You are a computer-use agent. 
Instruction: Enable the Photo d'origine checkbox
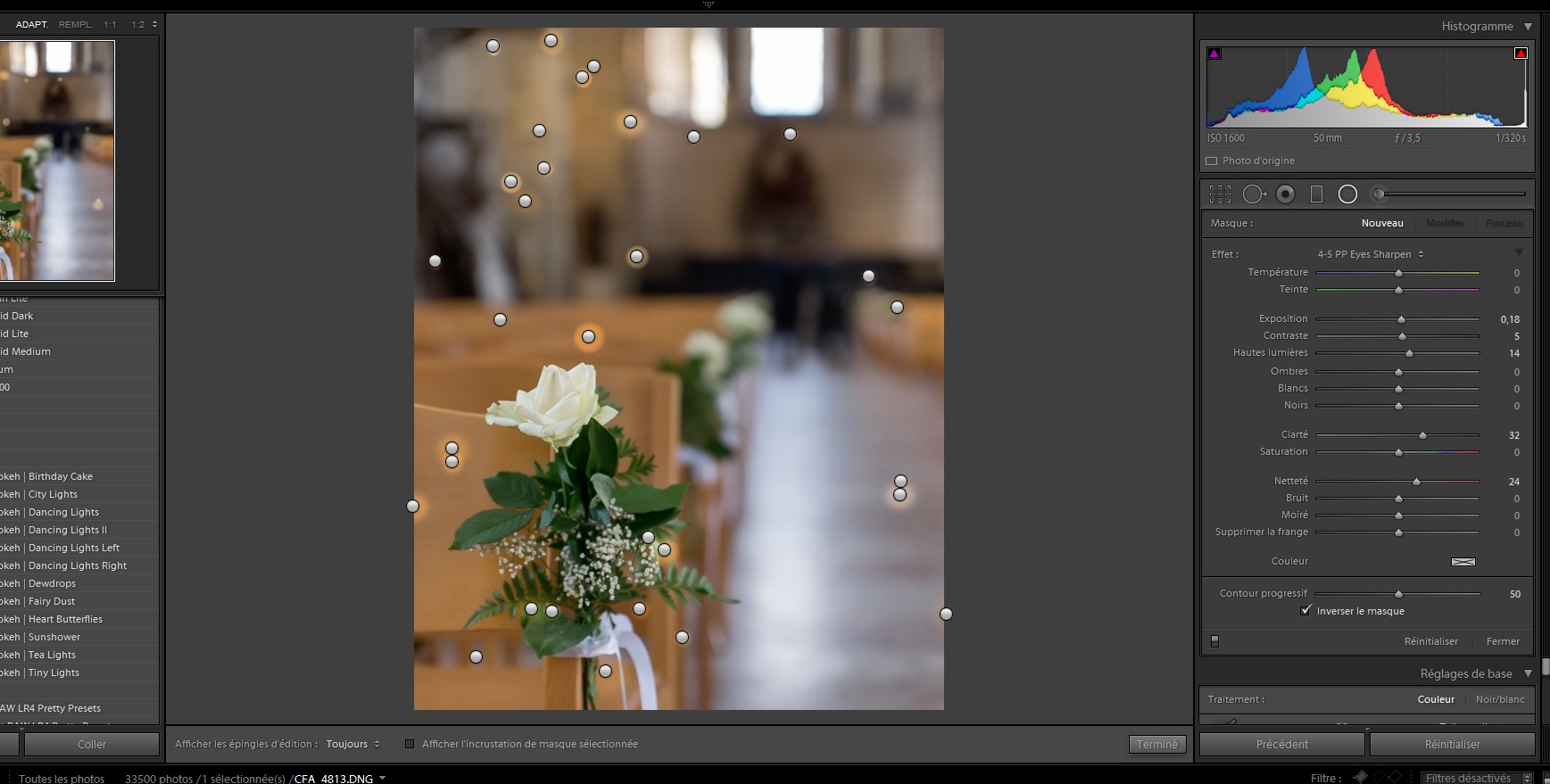click(1212, 161)
